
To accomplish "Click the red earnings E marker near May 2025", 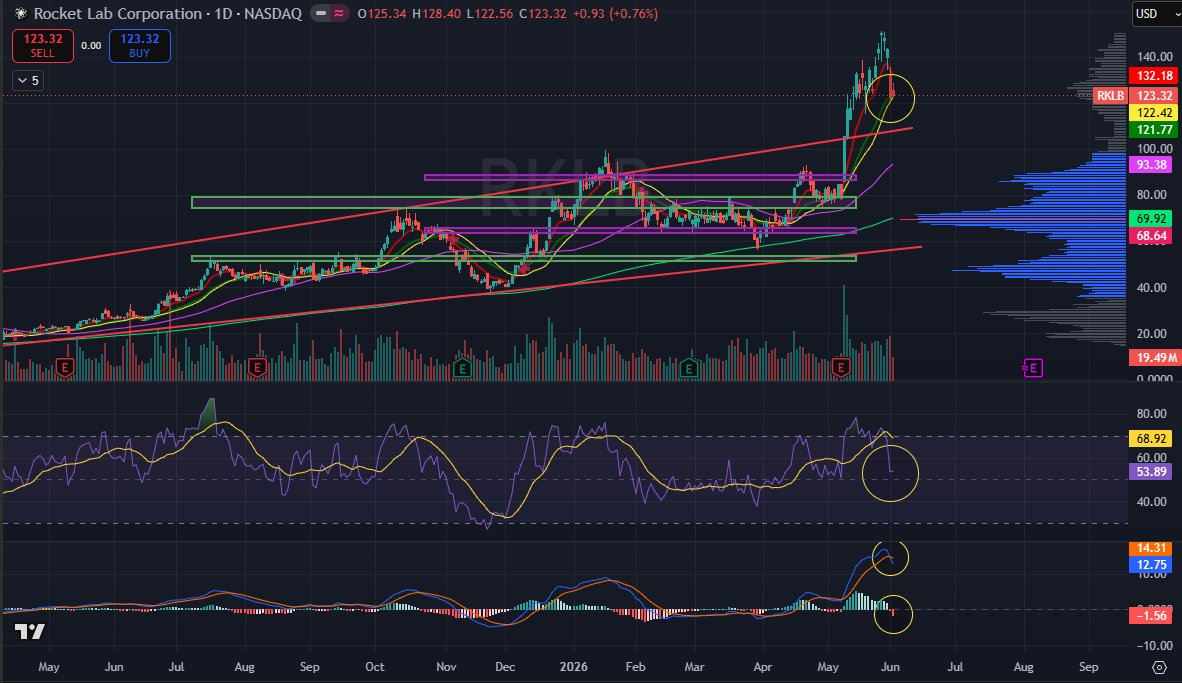I will pos(65,368).
